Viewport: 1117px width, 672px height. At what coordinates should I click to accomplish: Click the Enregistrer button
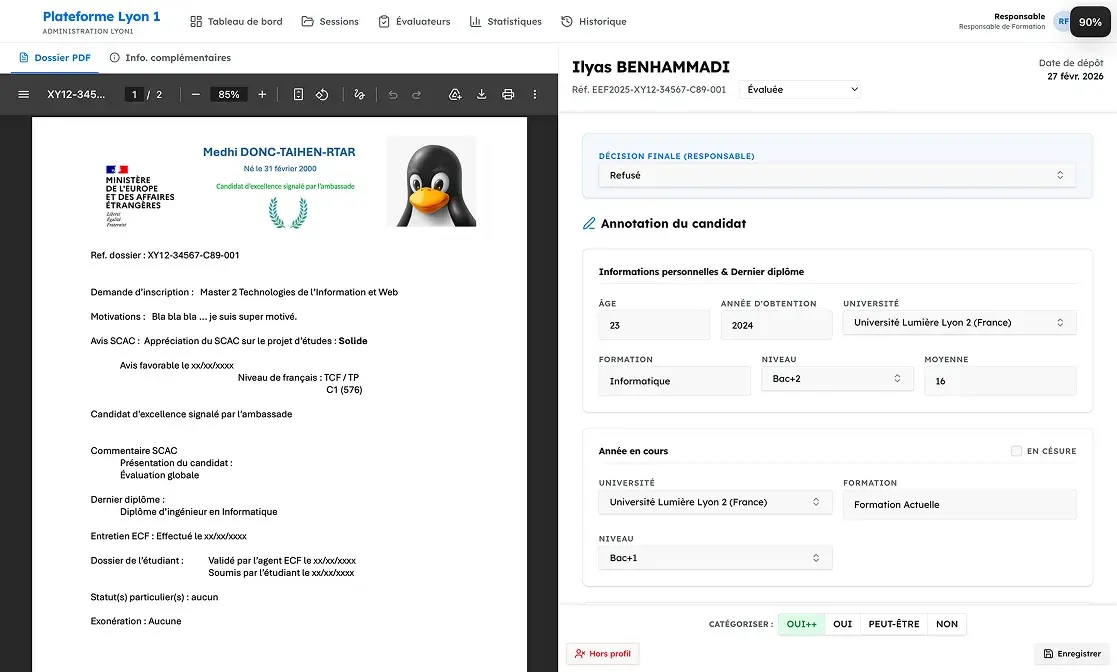coord(1072,653)
